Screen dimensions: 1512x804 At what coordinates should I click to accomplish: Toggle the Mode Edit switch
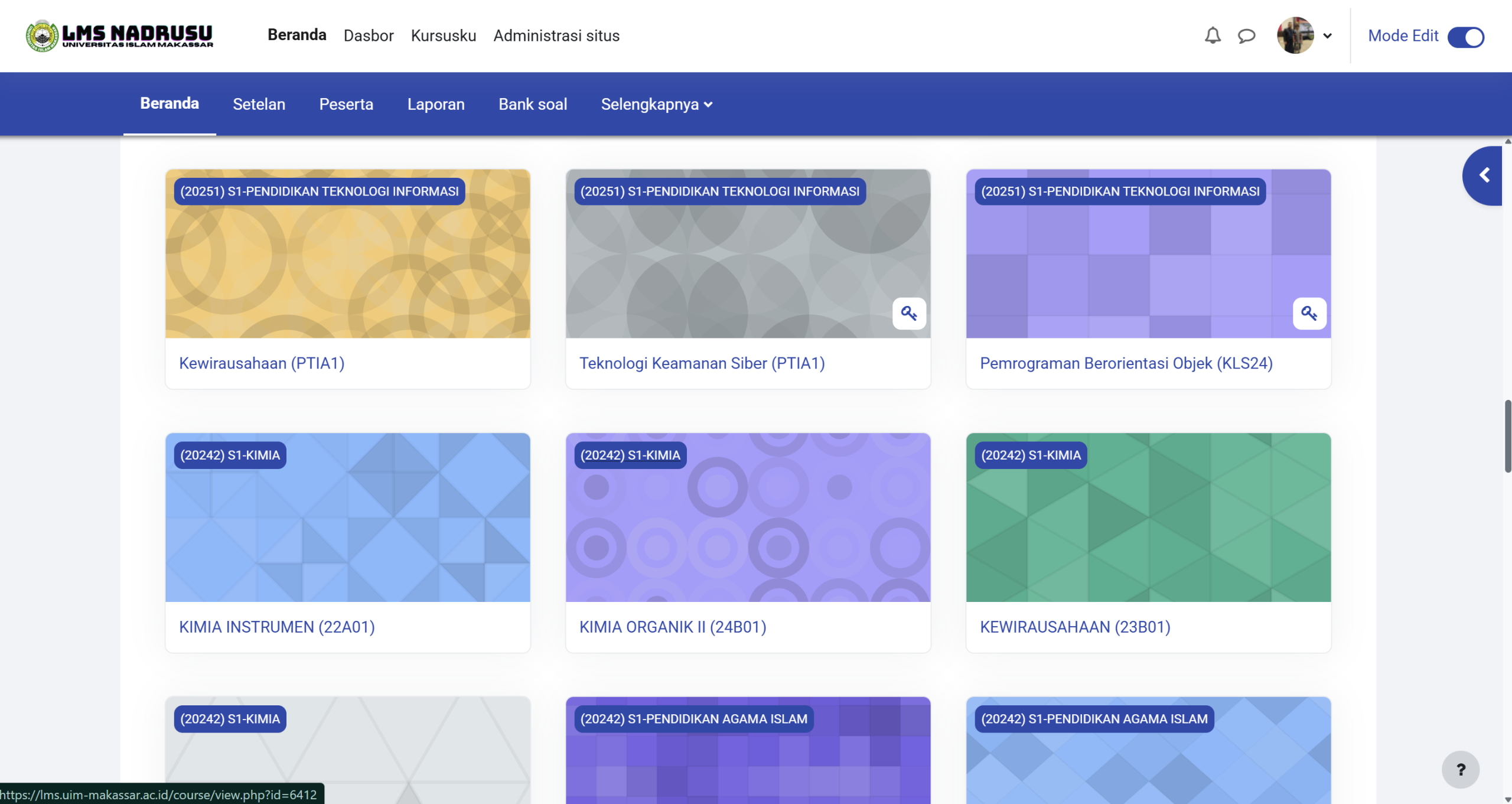(x=1465, y=37)
